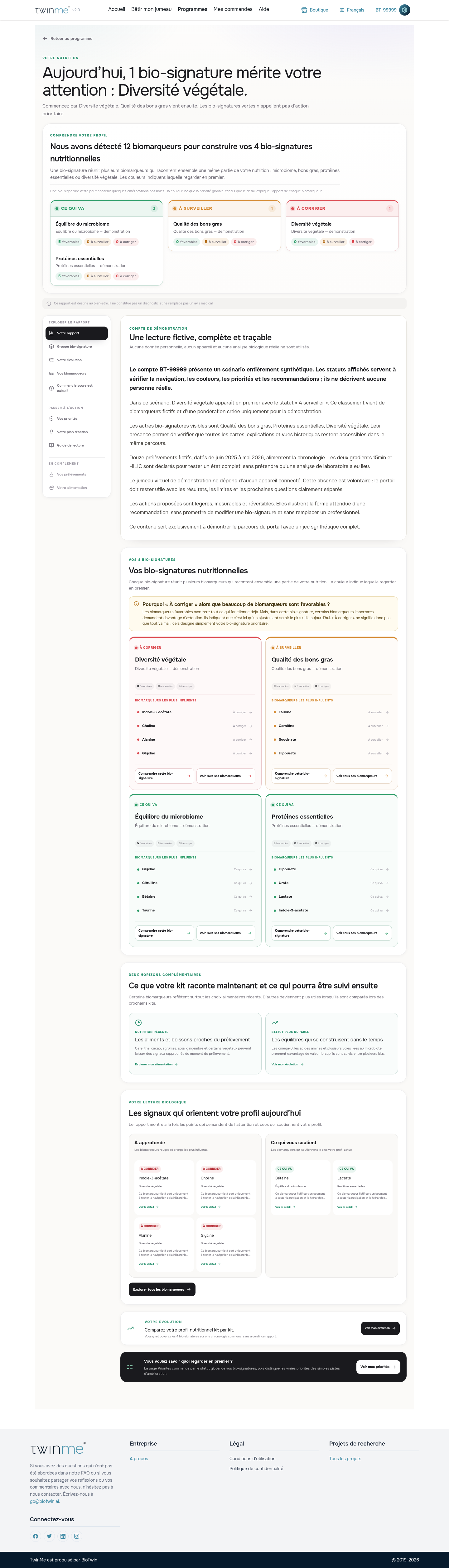Click Comprendre cette bio-signature under Équilibre du microbiome

(x=165, y=933)
